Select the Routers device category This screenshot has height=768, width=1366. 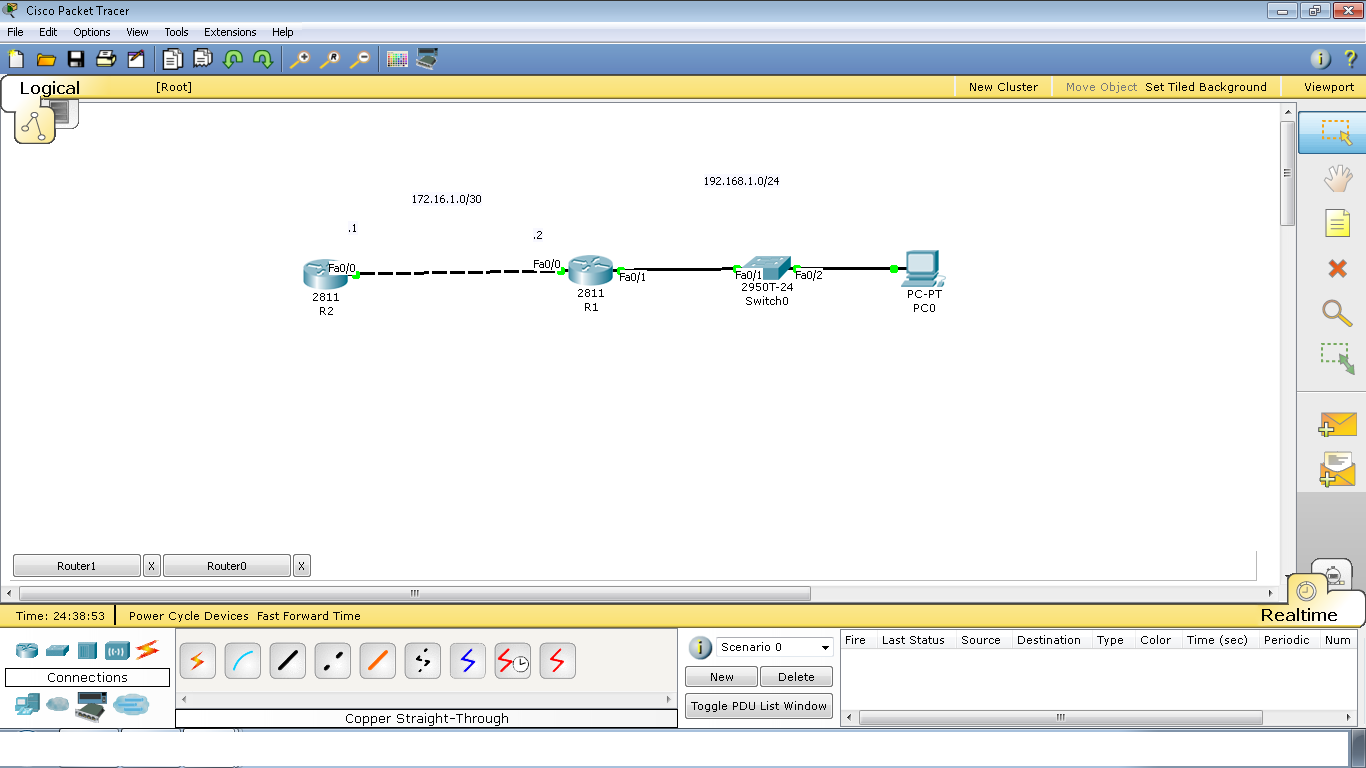coord(27,651)
